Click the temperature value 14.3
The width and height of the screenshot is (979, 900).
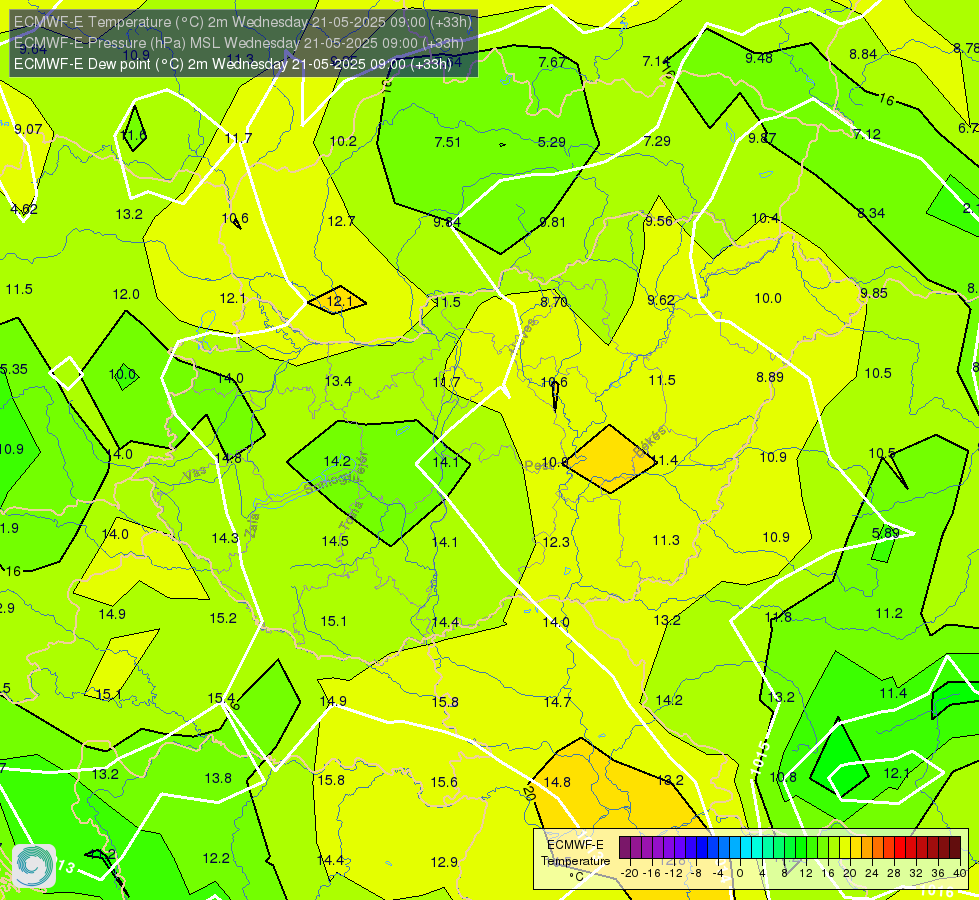pyautogui.click(x=225, y=538)
